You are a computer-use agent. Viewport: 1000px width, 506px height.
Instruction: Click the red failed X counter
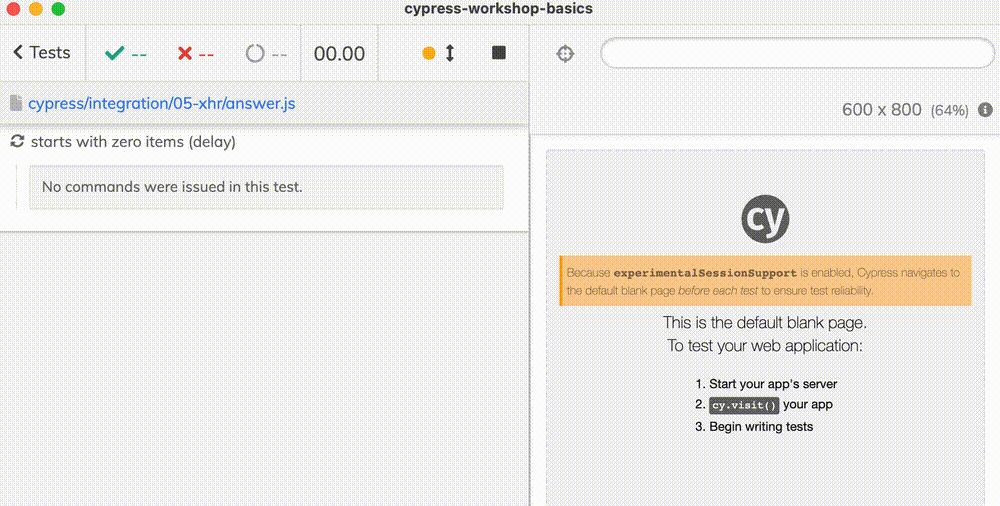[x=196, y=53]
